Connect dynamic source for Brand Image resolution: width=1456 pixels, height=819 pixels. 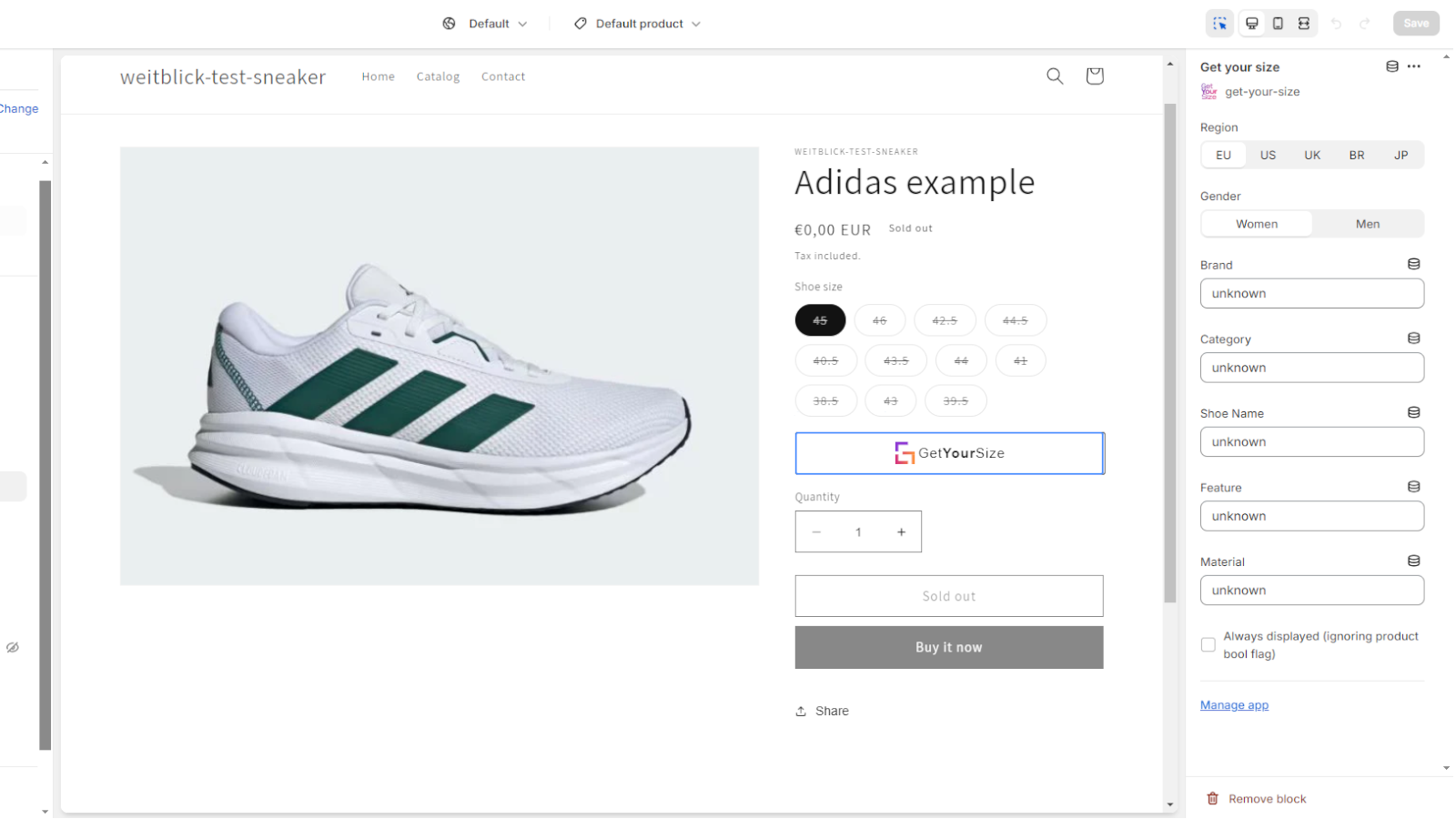pos(1414,264)
